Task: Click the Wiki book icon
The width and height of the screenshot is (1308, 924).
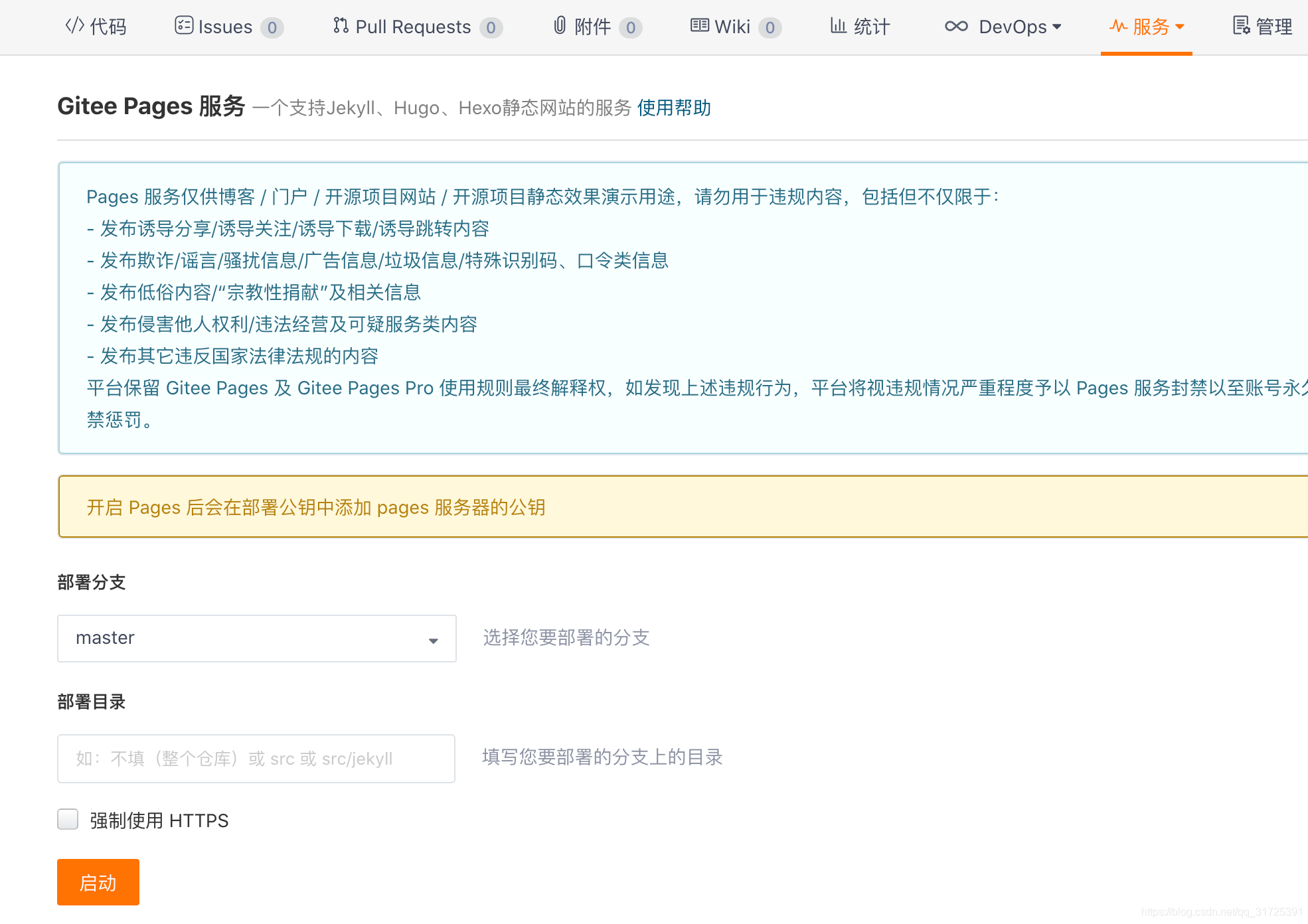Action: pos(700,26)
